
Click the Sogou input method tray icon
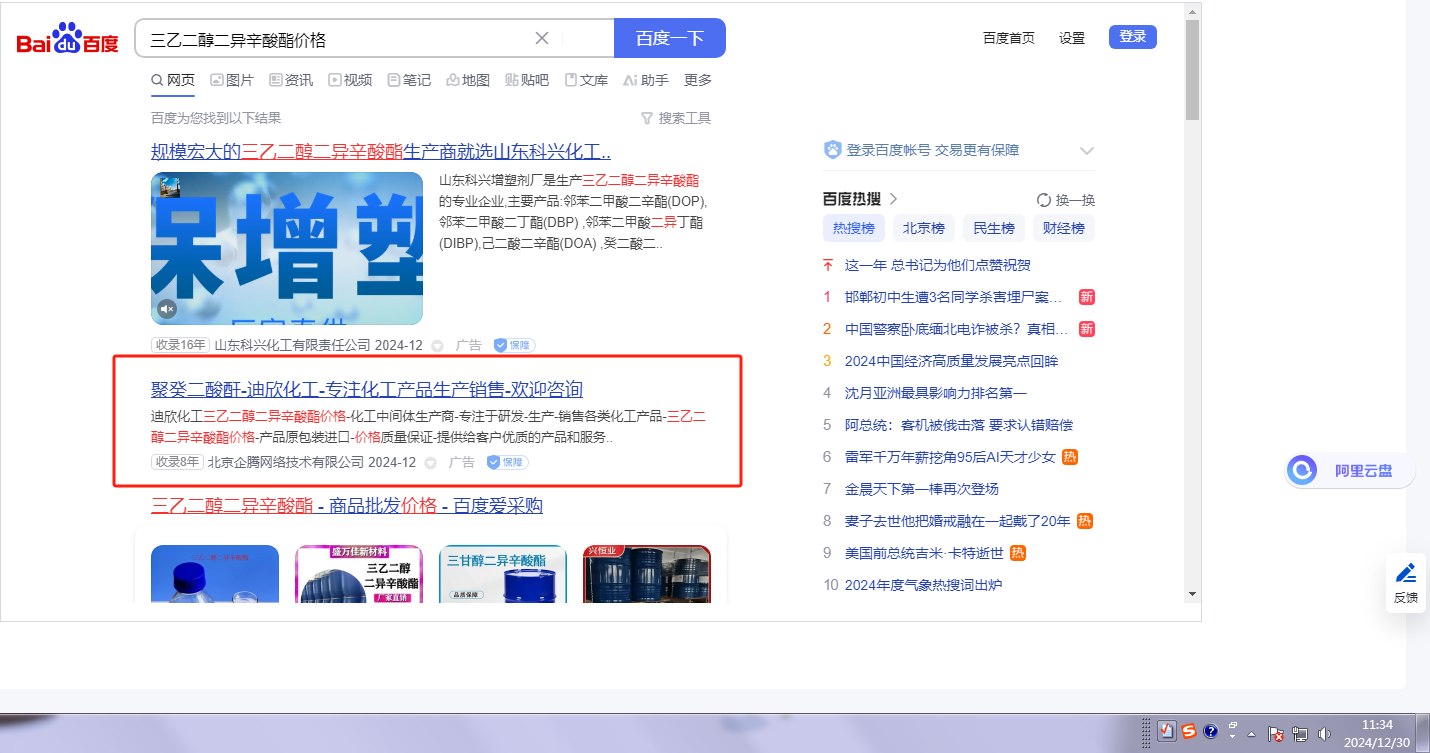pos(1189,731)
